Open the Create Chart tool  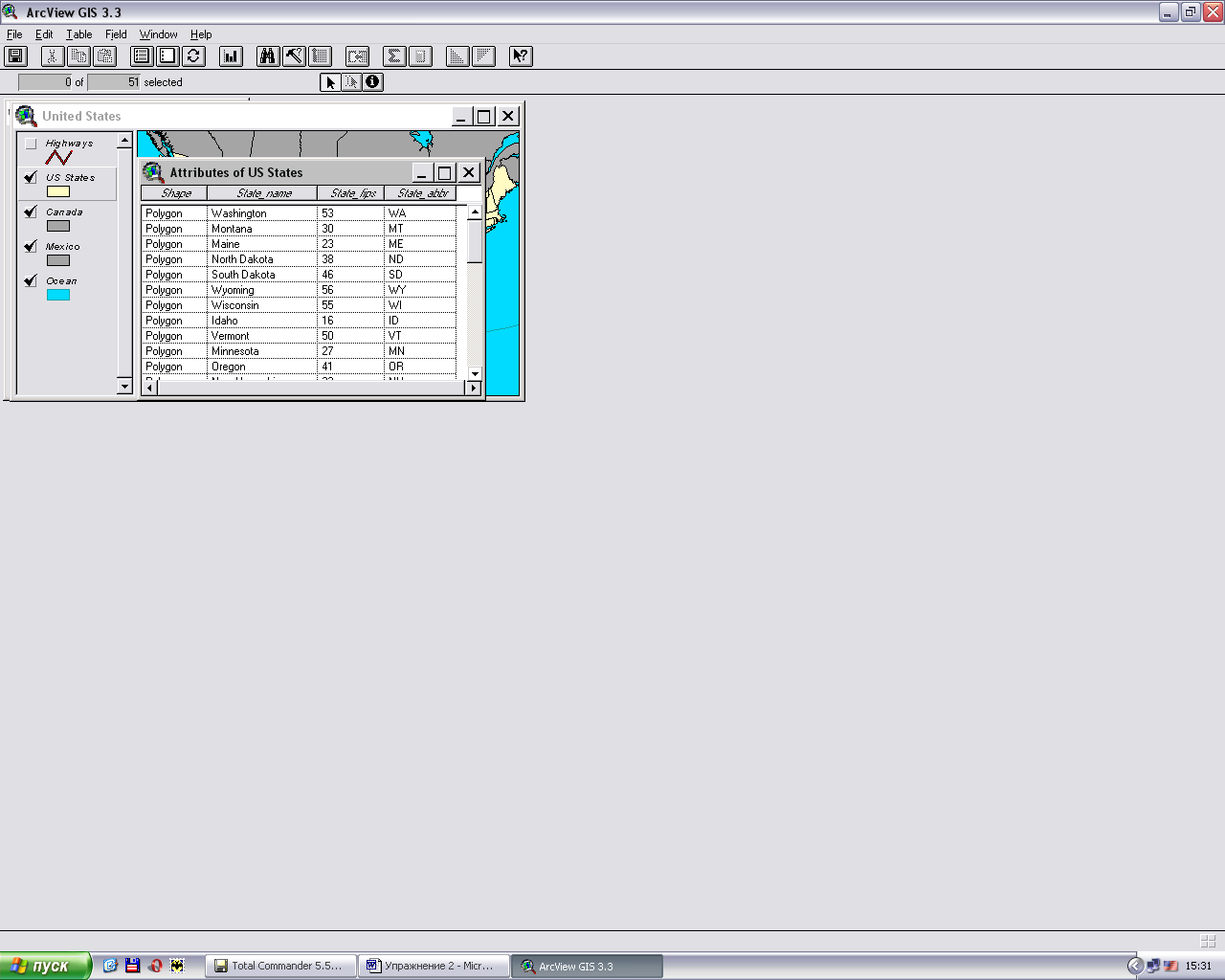tap(231, 56)
